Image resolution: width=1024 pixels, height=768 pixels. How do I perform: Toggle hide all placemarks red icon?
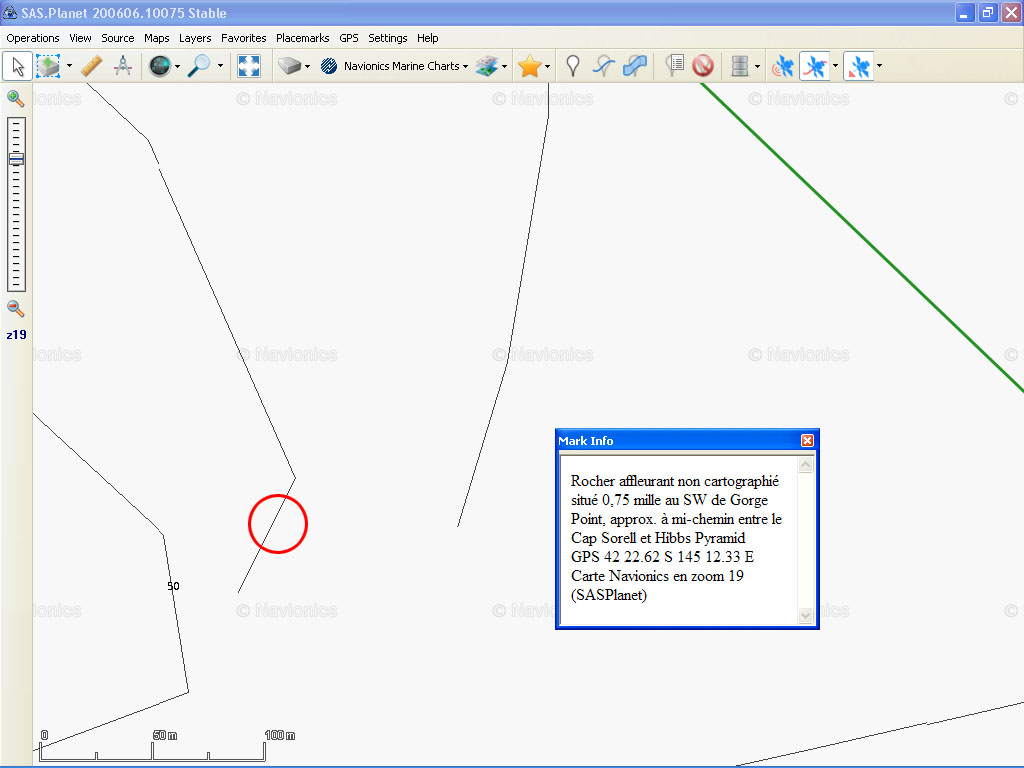(x=703, y=66)
